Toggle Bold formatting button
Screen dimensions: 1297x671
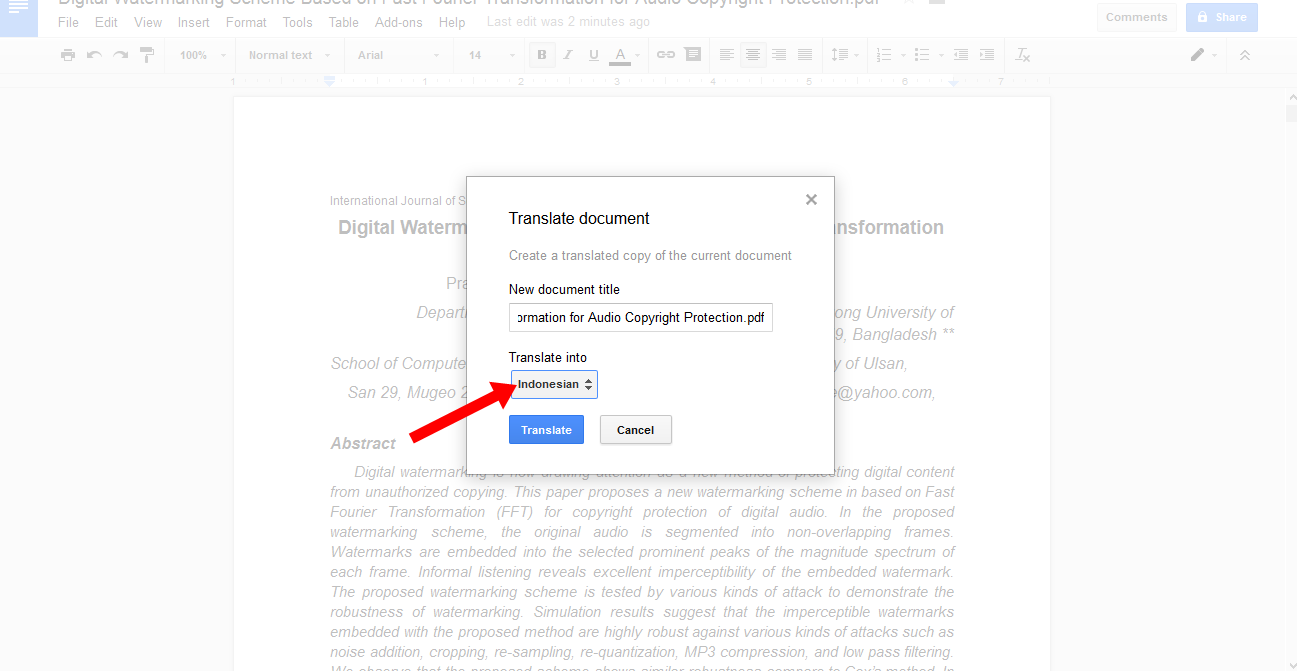click(x=542, y=55)
